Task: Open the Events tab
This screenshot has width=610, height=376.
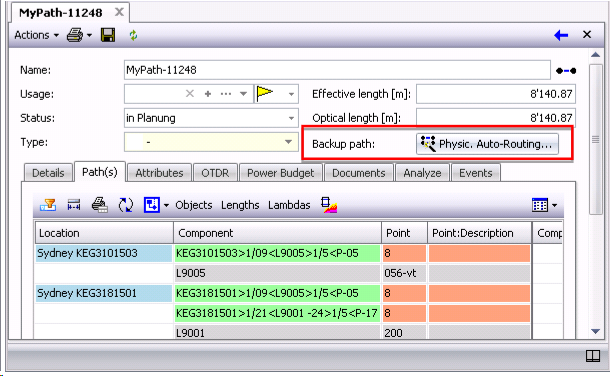Action: (475, 173)
